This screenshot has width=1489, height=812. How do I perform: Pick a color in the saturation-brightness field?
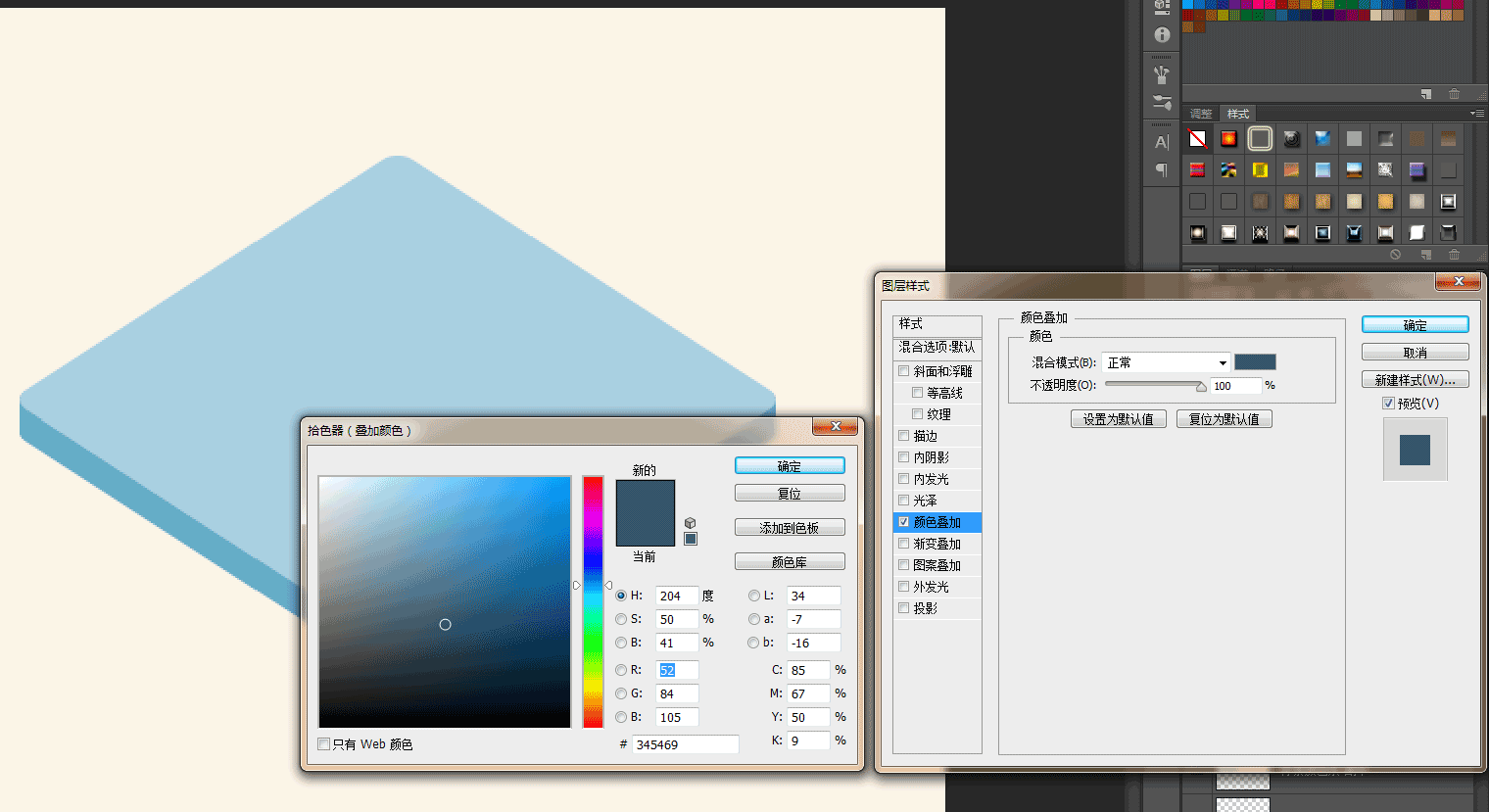point(445,602)
